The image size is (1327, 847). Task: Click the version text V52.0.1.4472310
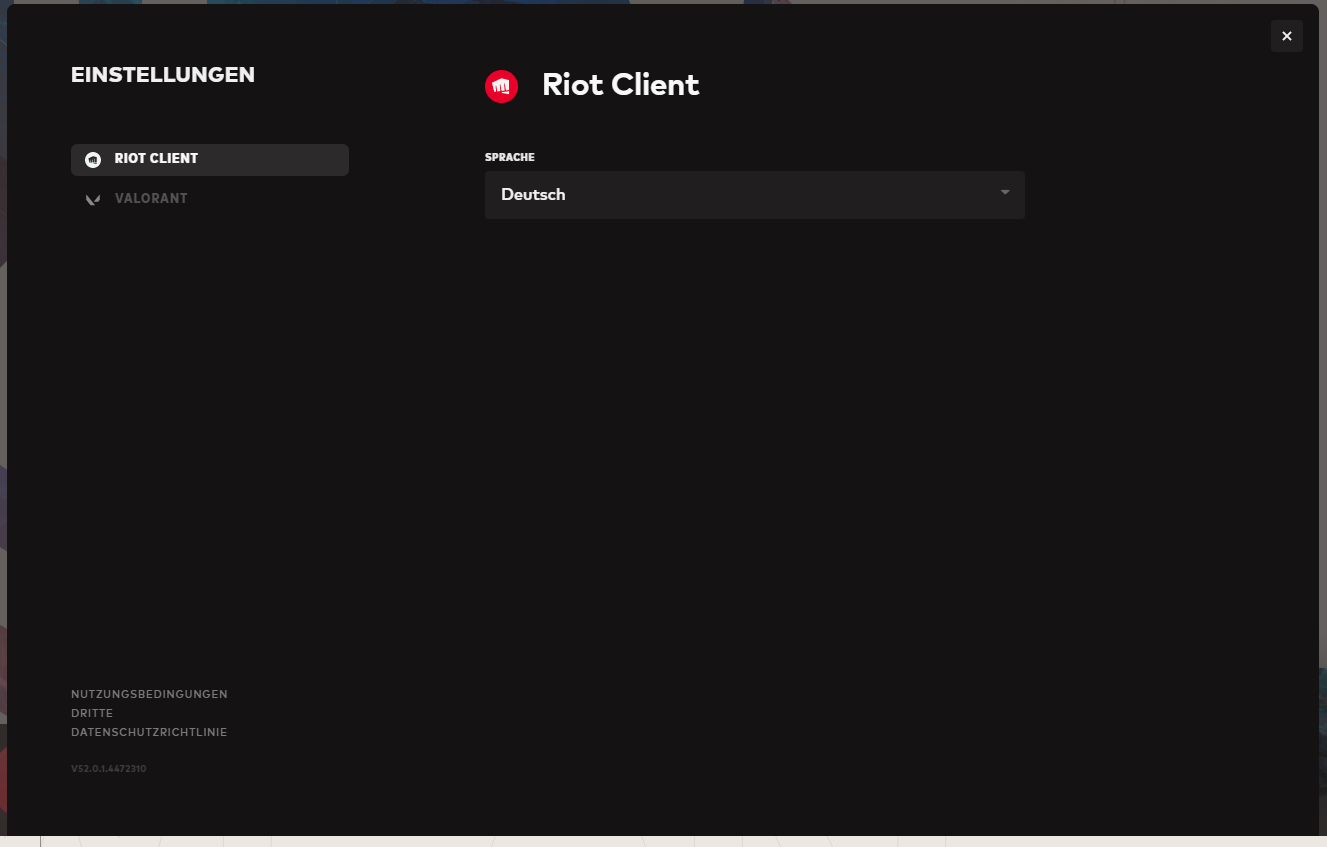109,769
